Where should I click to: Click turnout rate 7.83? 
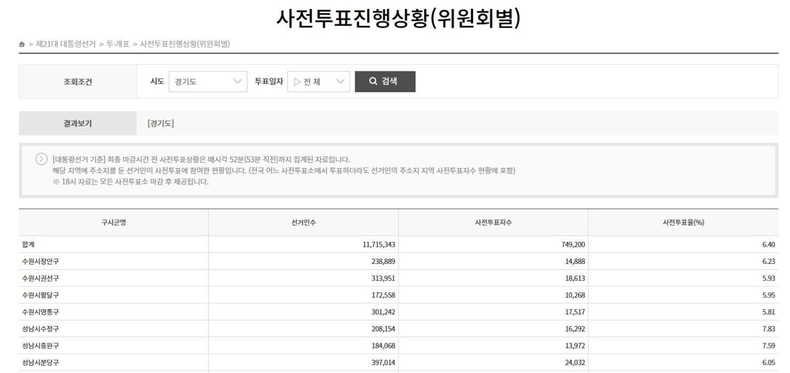point(769,329)
